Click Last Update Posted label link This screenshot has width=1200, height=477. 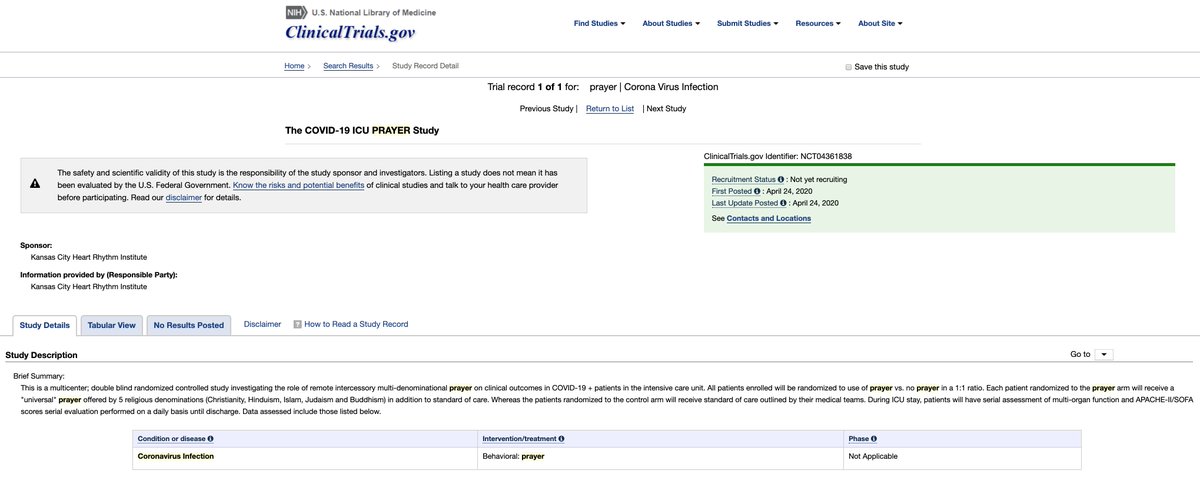click(x=745, y=203)
